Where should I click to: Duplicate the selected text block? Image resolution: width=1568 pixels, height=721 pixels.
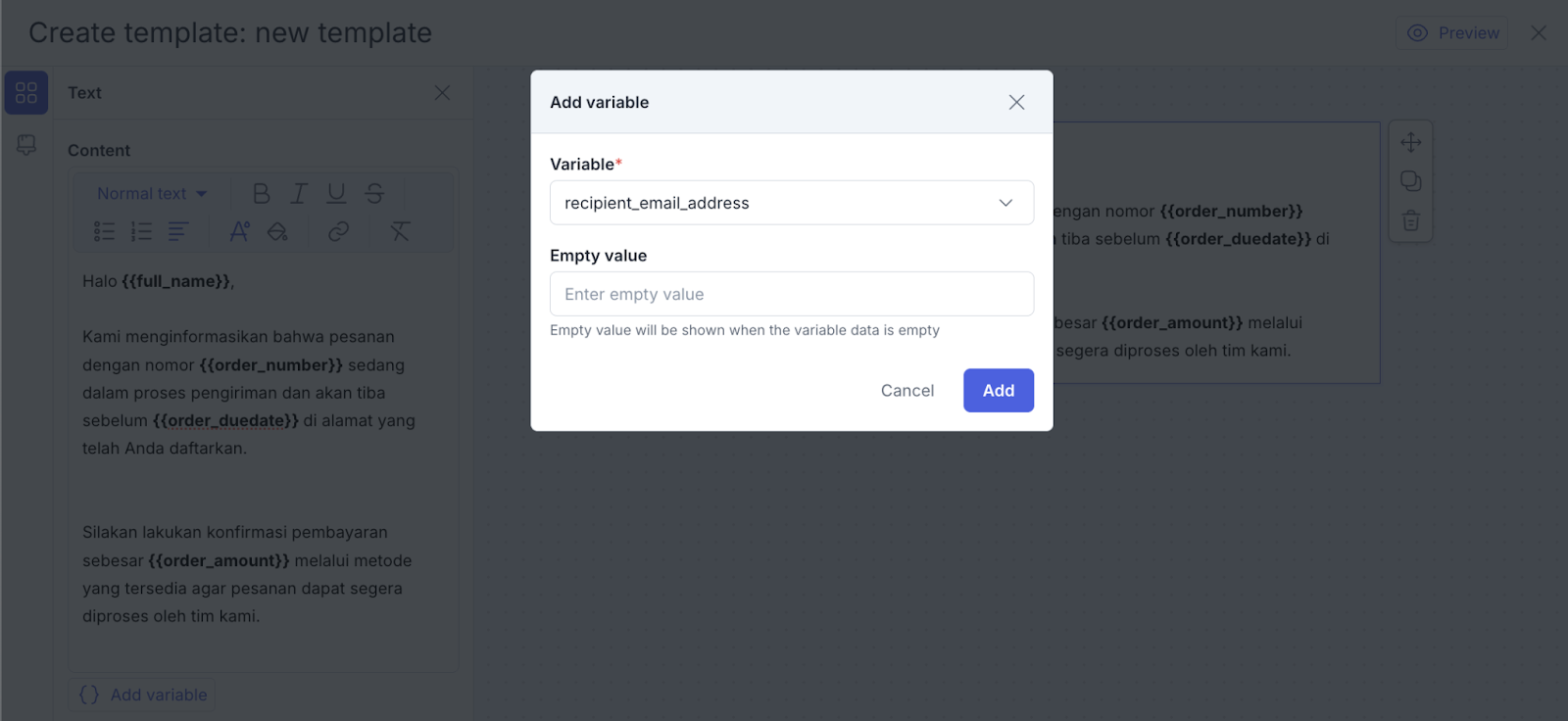click(x=1411, y=181)
